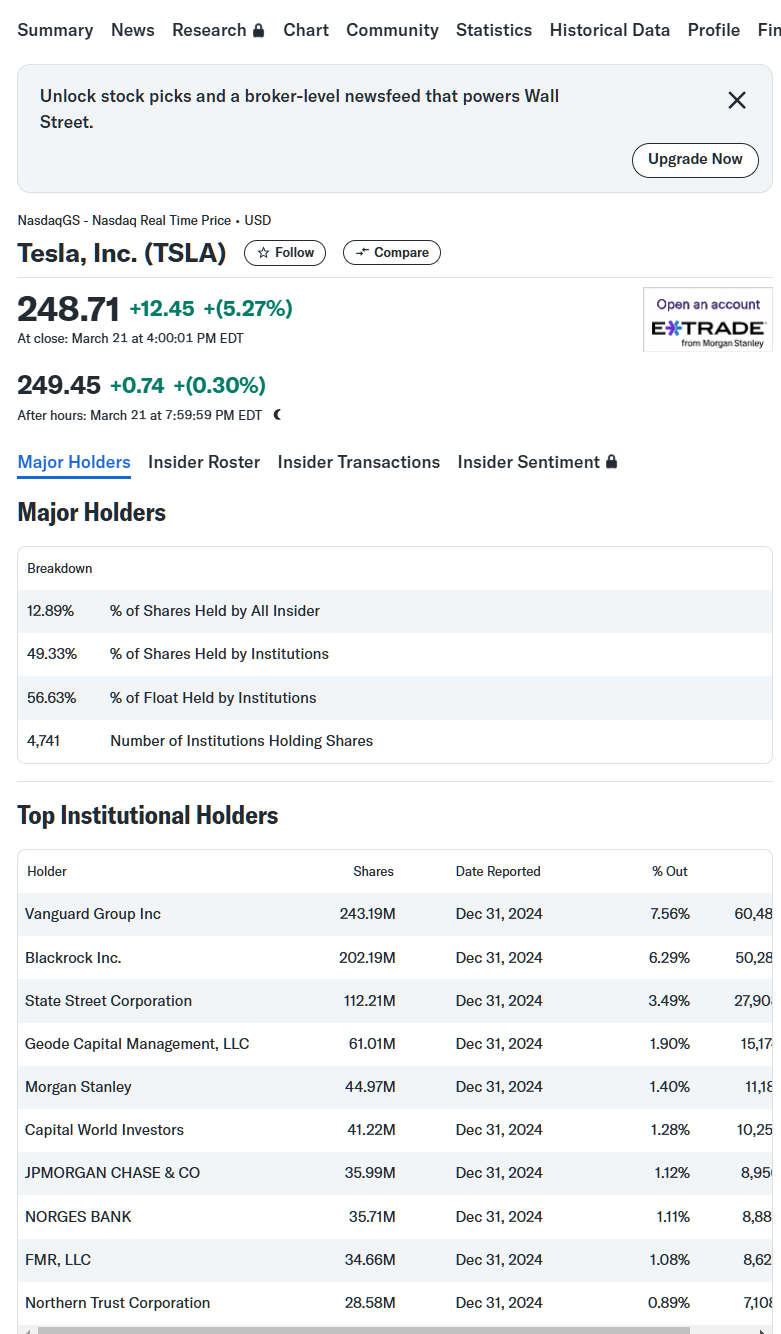This screenshot has height=1334, width=781.
Task: Click the Breakdown table header
Action: coord(59,568)
